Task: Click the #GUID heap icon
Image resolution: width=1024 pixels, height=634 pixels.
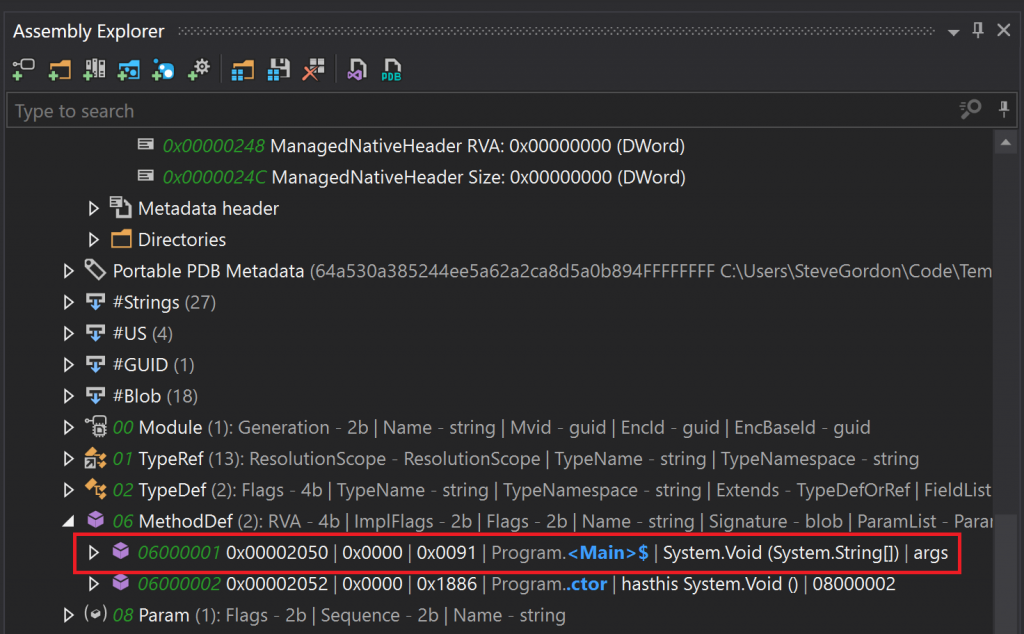Action: click(x=95, y=364)
